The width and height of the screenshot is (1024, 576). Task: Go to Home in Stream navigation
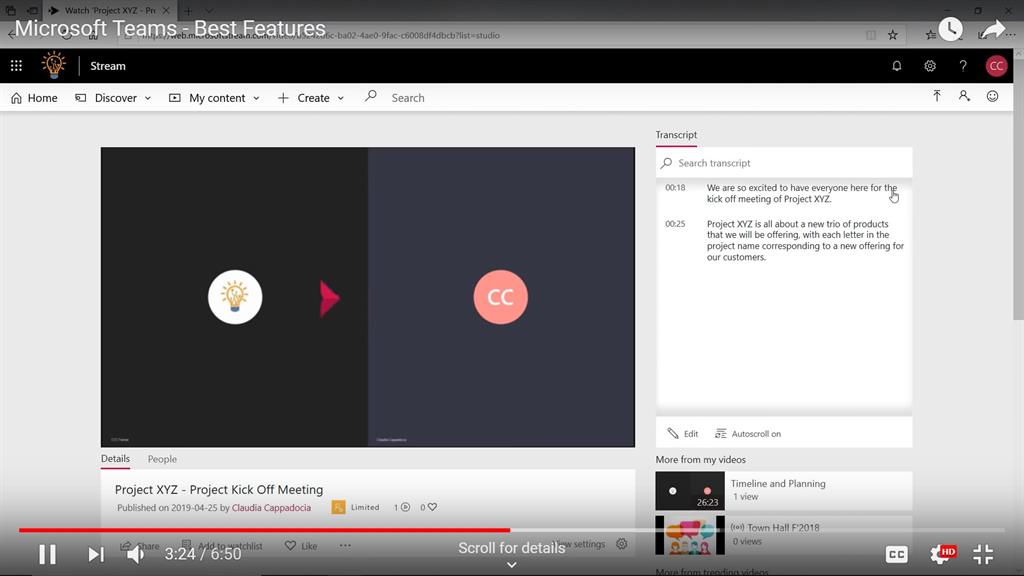tap(35, 98)
